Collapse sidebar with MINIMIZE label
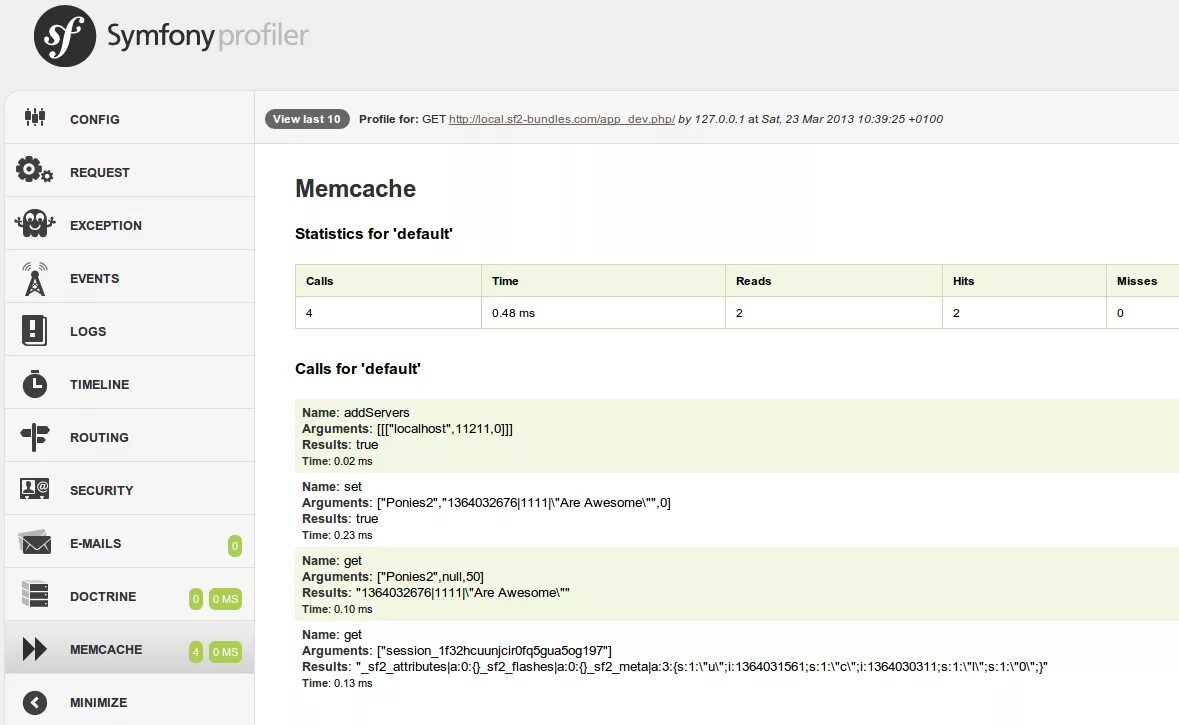The width and height of the screenshot is (1179, 725). click(99, 702)
